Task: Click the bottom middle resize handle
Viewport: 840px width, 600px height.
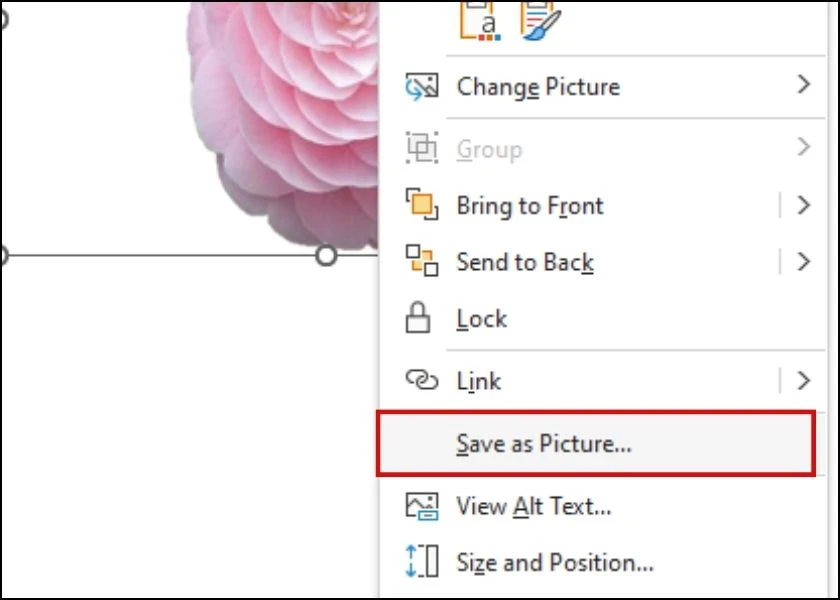Action: (x=326, y=256)
